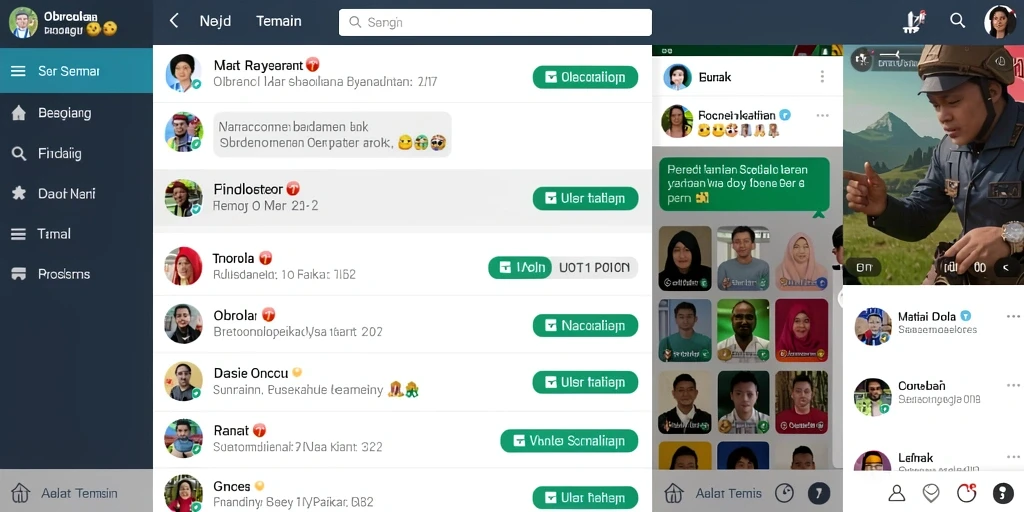Viewport: 1024px width, 512px height.
Task: Click the green Peredt message bubble
Action: coord(744,184)
